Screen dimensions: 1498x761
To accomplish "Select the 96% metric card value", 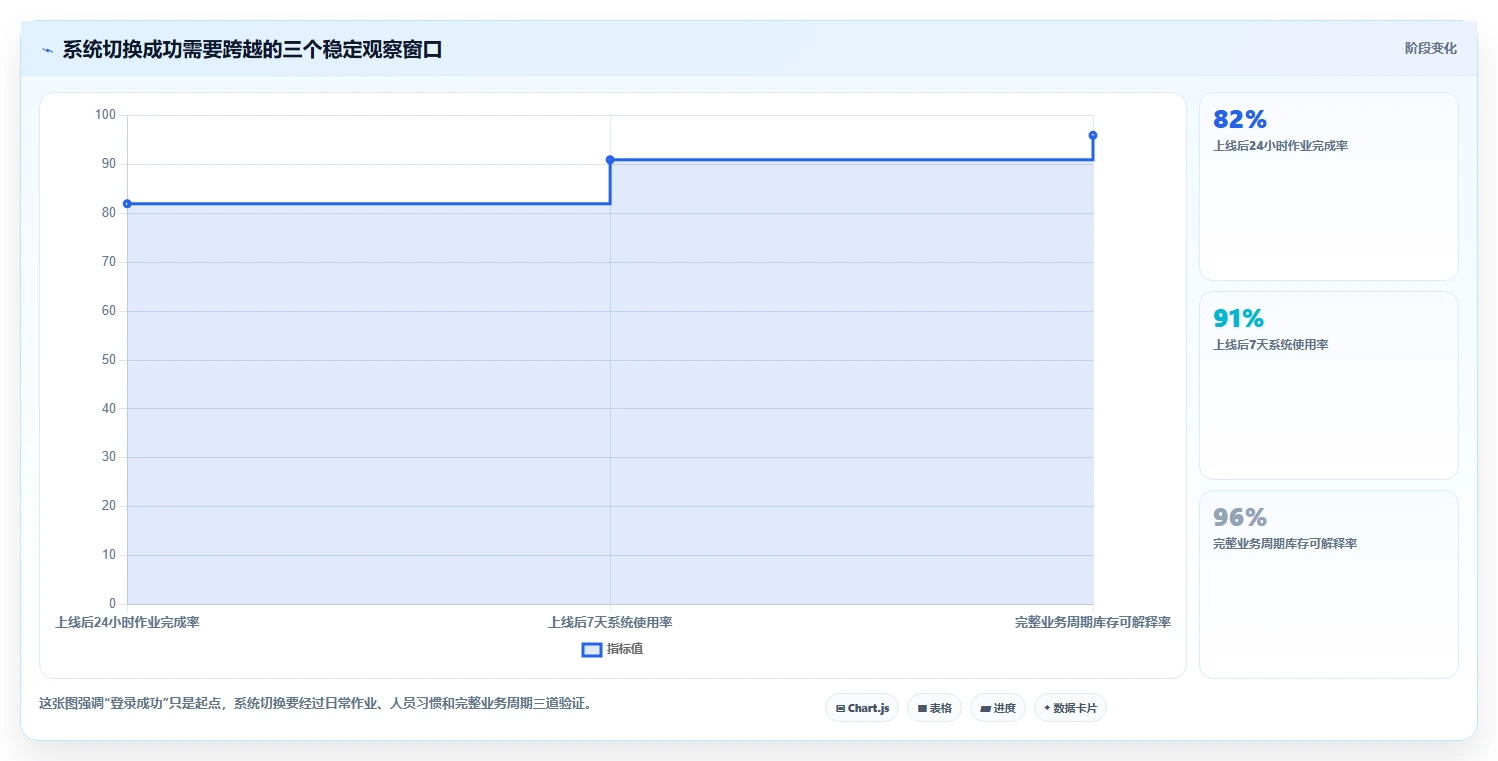I will coord(1240,517).
